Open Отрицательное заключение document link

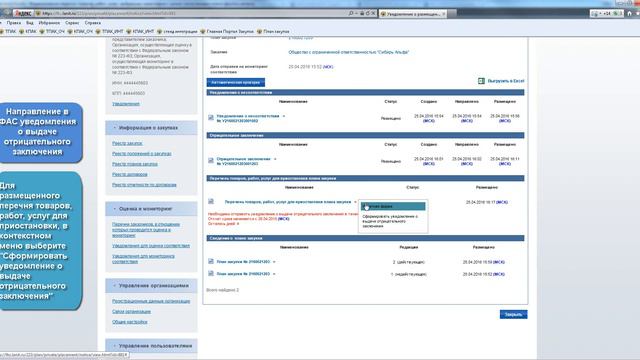[x=243, y=161]
